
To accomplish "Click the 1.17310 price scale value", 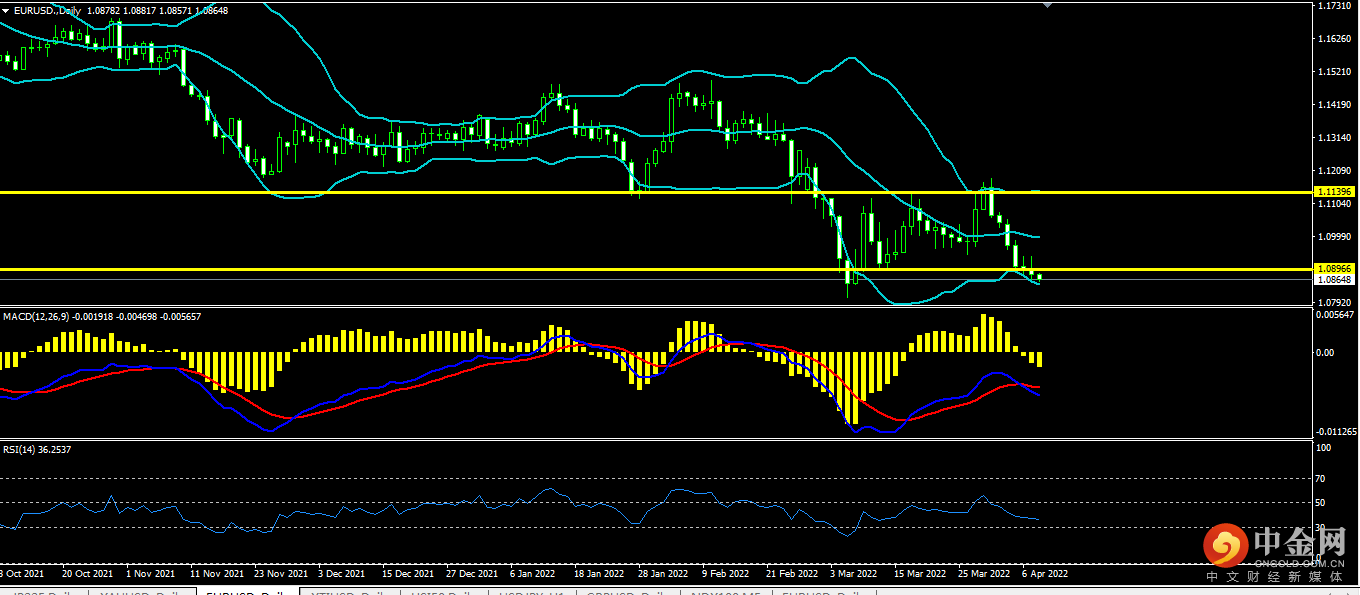I will (1336, 6).
